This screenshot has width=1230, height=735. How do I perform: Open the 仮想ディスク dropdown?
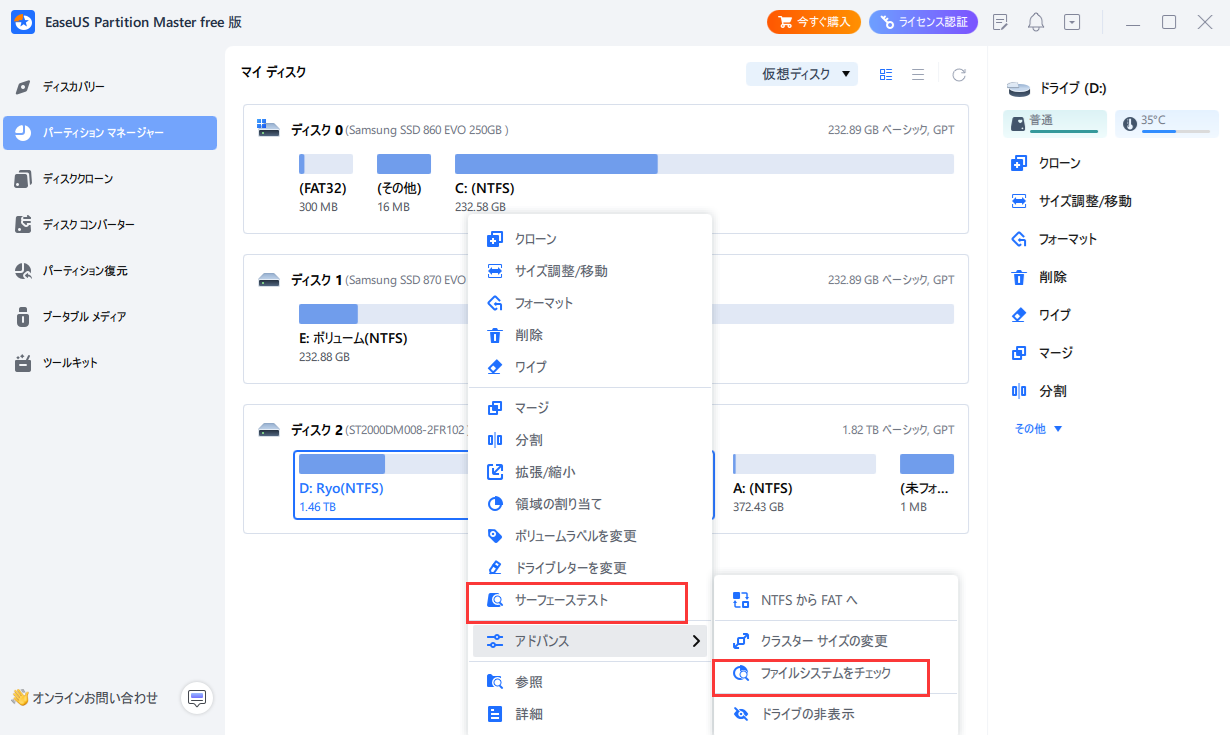[801, 74]
